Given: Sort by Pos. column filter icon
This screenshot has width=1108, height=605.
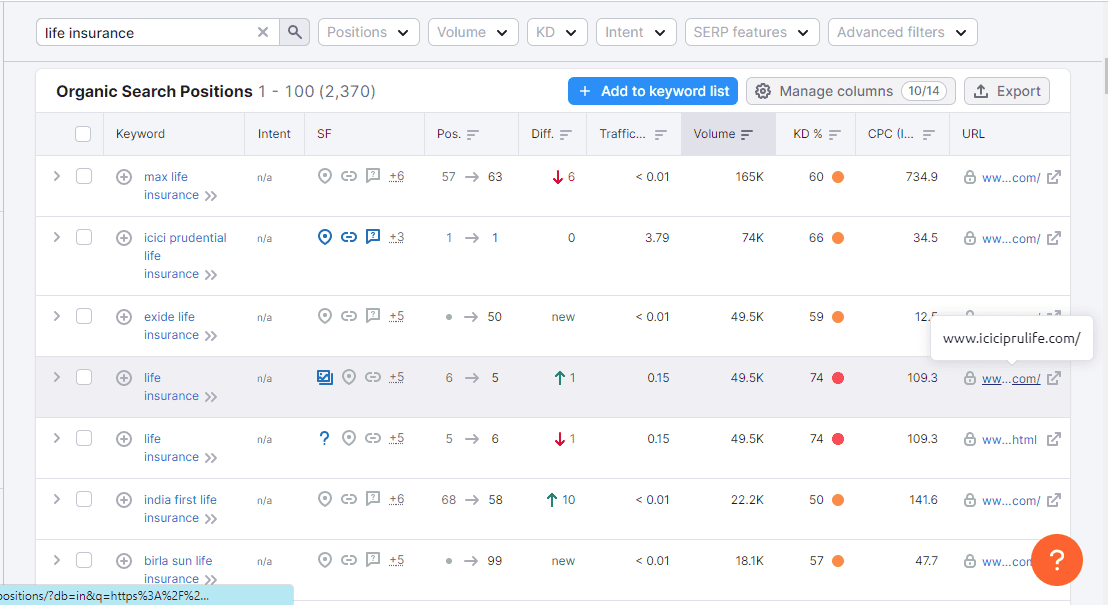Looking at the screenshot, I should pos(473,134).
